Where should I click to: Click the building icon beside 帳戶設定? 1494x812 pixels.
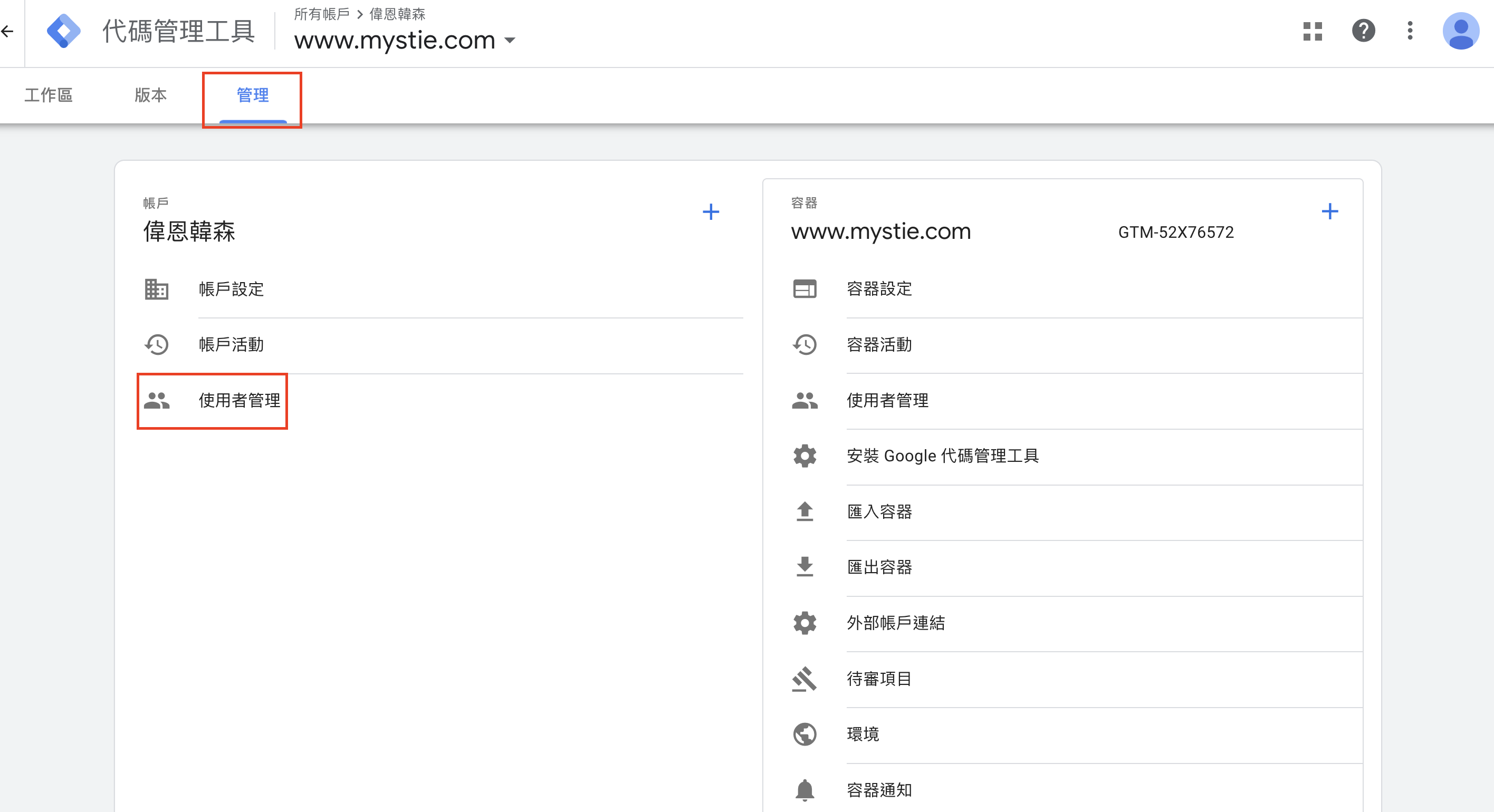point(156,288)
